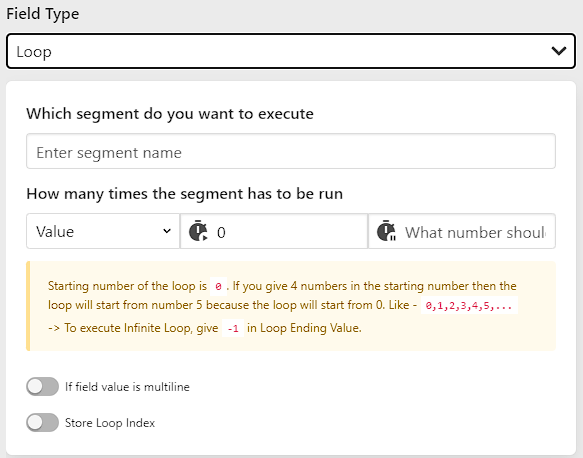583x458 pixels.
Task: Click the loop starting number field showing 0
Action: pos(274,231)
